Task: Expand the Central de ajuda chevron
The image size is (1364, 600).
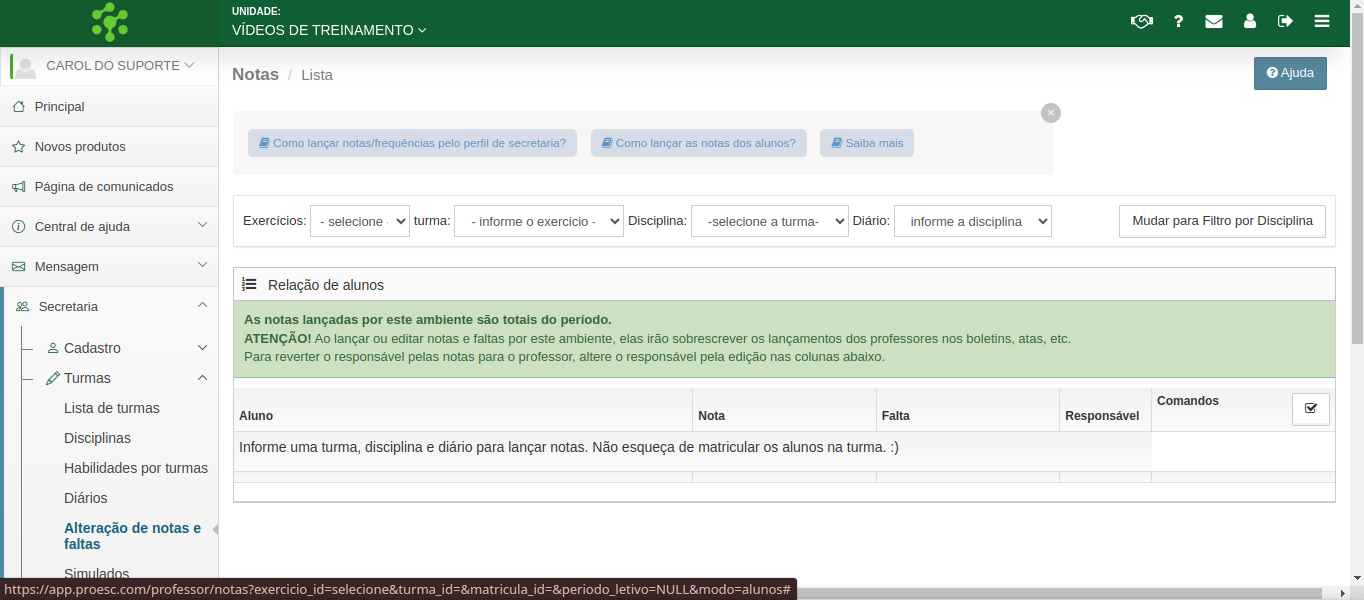Action: pyautogui.click(x=202, y=225)
